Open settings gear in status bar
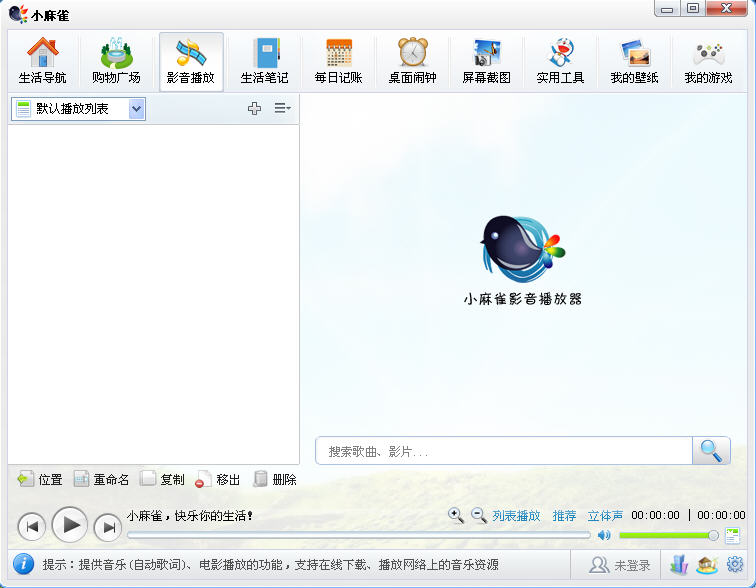The width and height of the screenshot is (756, 588). pyautogui.click(x=735, y=564)
